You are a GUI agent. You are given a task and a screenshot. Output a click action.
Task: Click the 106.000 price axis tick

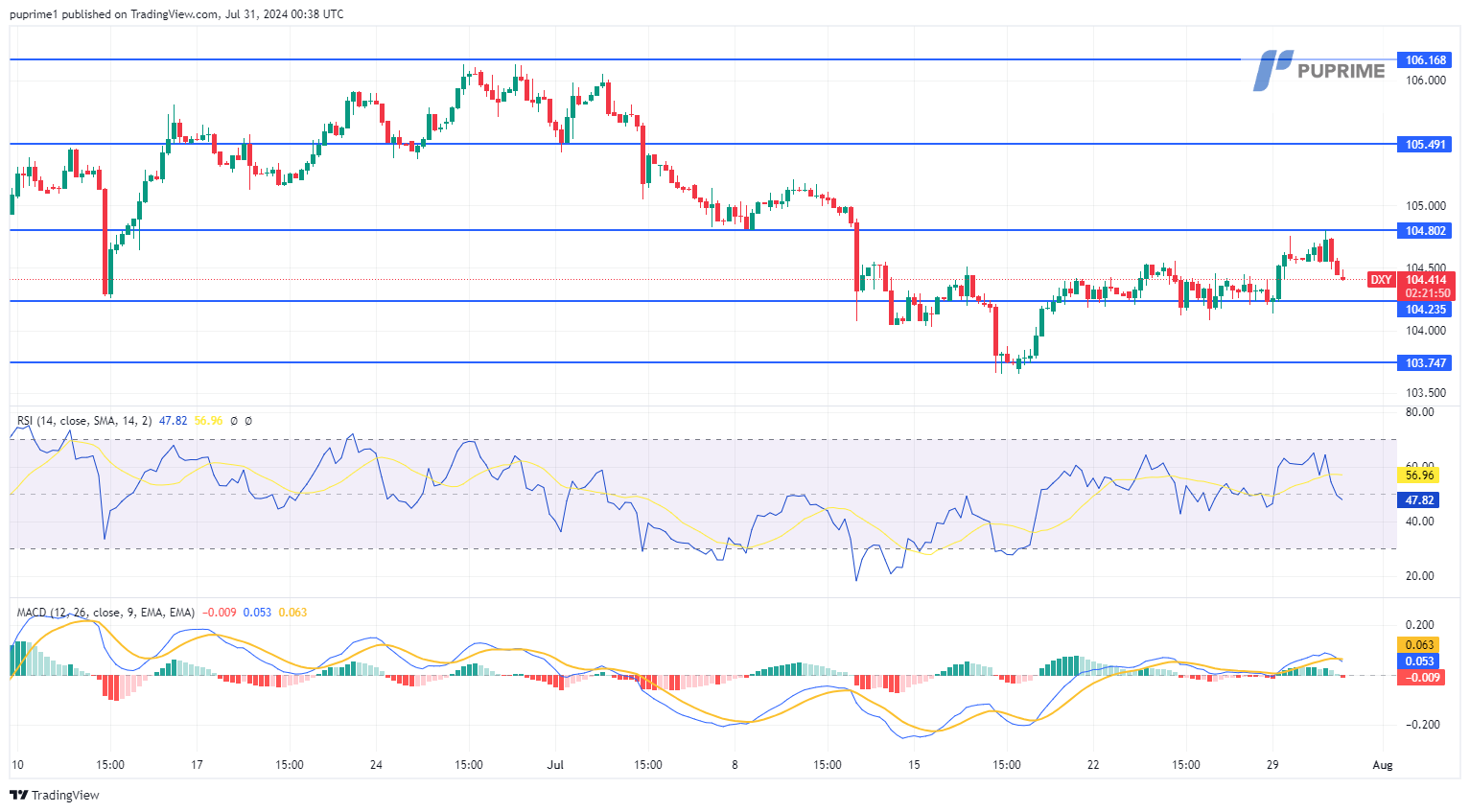click(x=1426, y=81)
